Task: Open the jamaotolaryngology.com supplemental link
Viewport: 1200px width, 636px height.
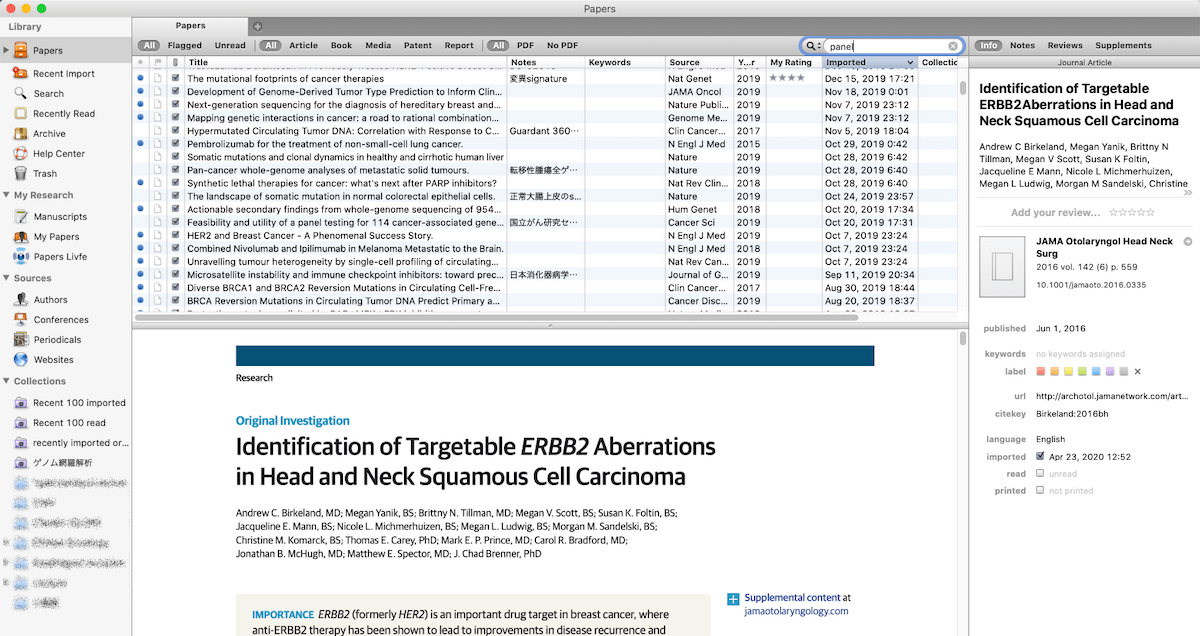Action: click(x=796, y=611)
